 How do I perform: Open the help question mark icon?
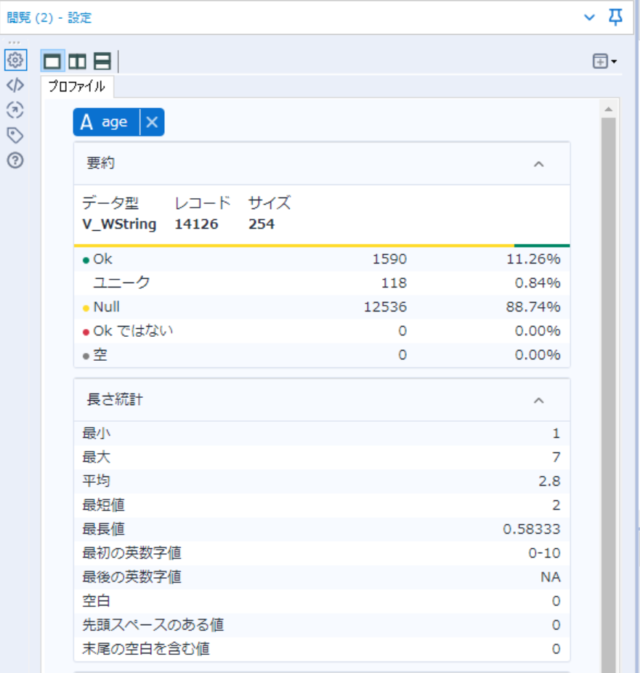tap(15, 161)
